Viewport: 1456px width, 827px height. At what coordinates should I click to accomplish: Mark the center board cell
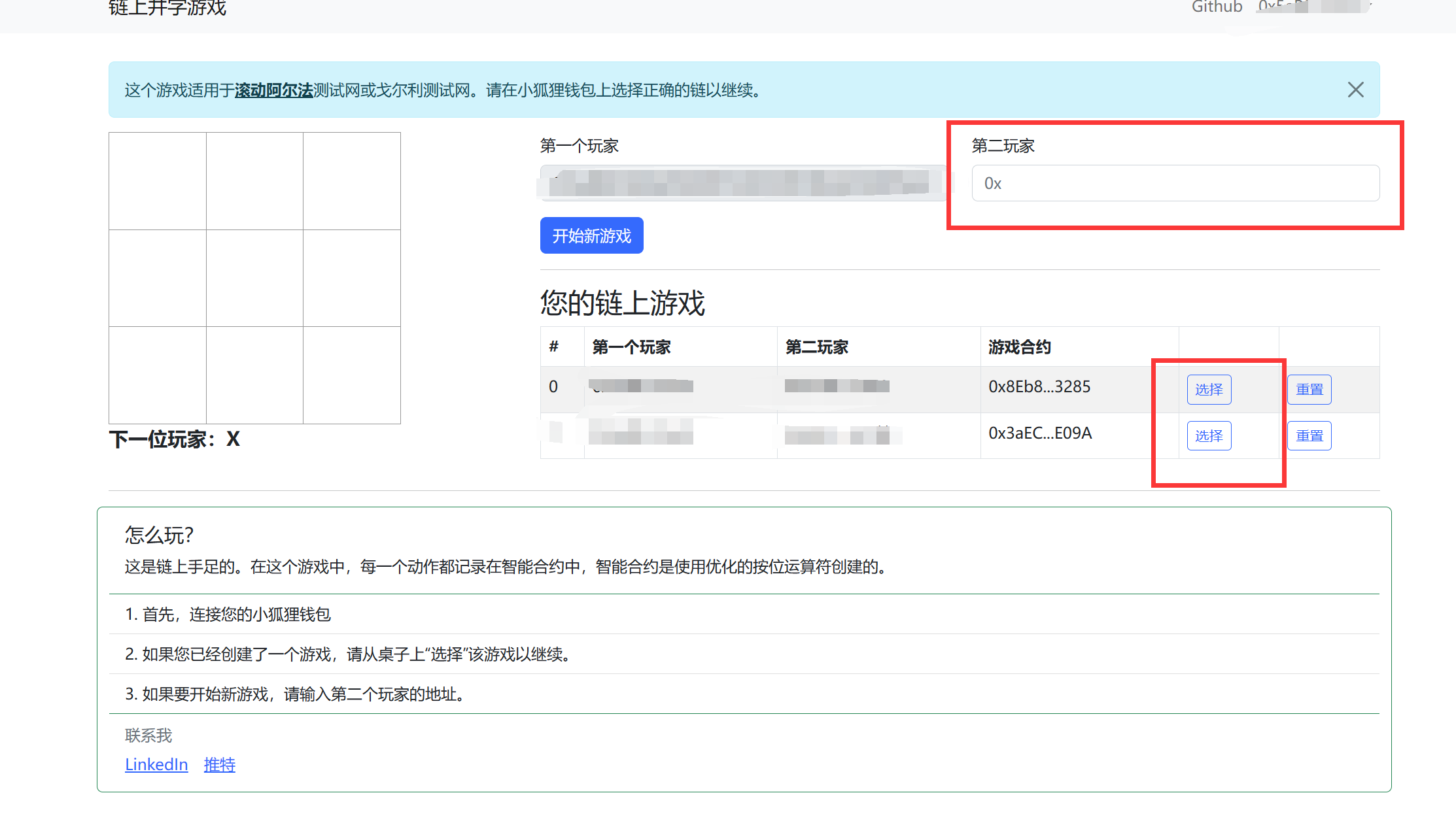tap(254, 278)
